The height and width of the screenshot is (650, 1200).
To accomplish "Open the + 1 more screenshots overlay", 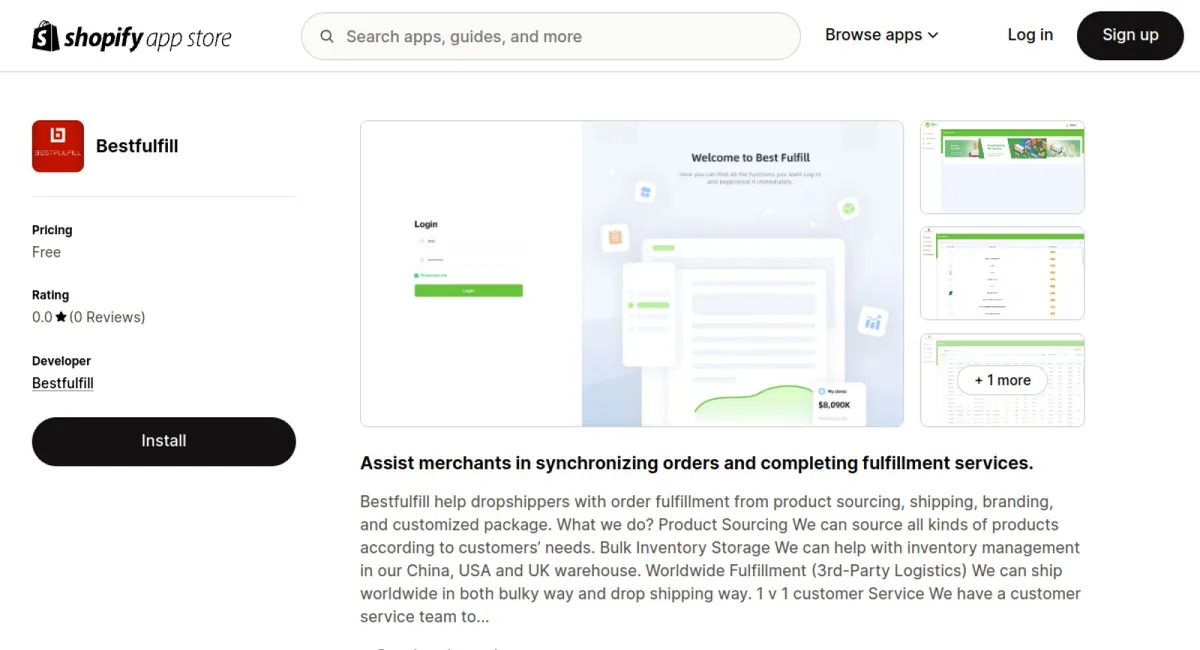I will (x=1002, y=380).
